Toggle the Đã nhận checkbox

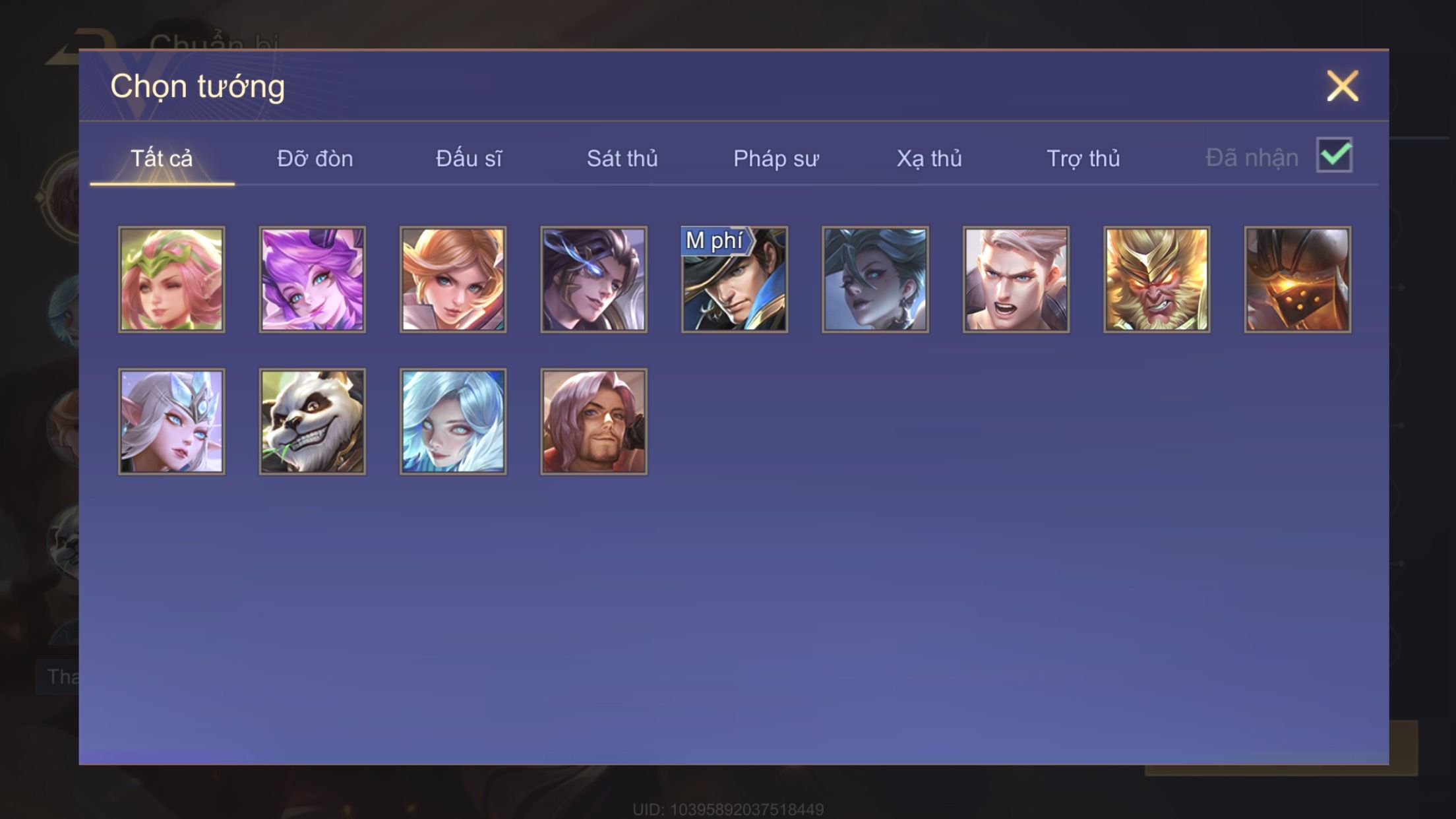1334,156
